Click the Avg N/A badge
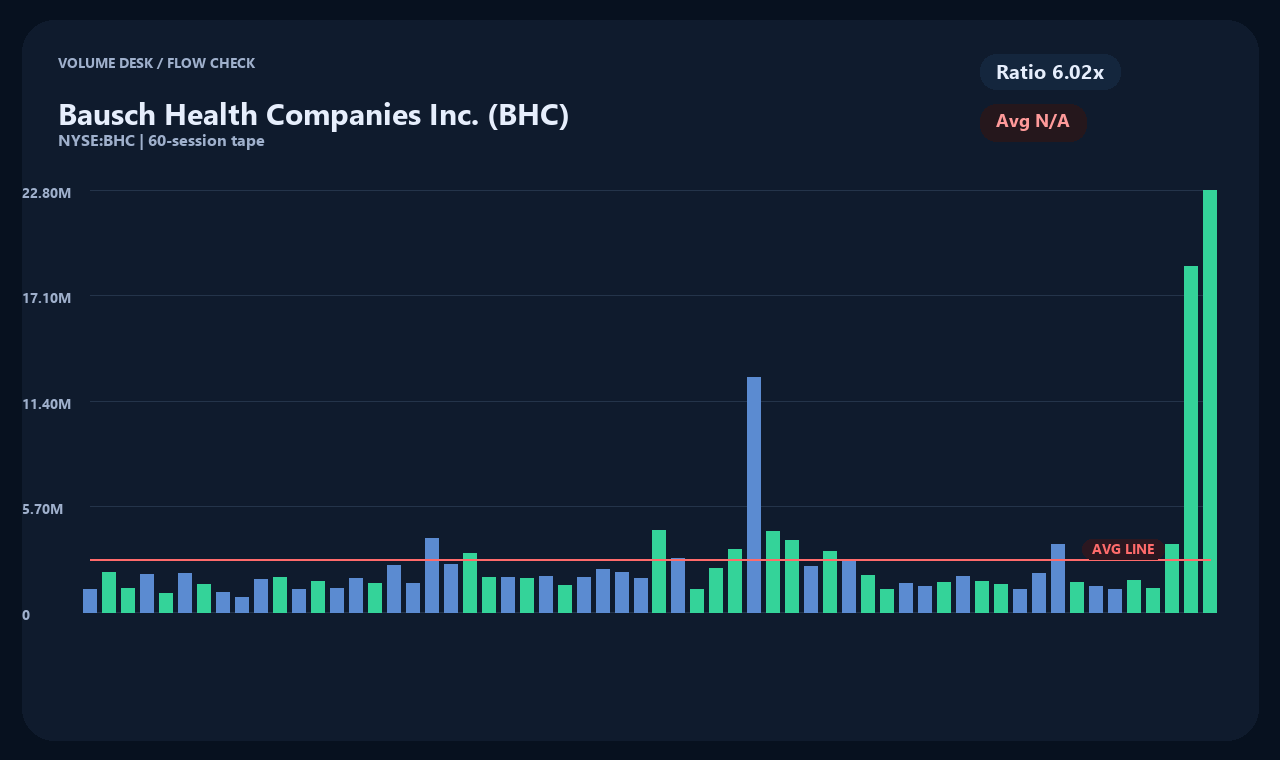This screenshot has height=760, width=1280. pyautogui.click(x=1033, y=122)
